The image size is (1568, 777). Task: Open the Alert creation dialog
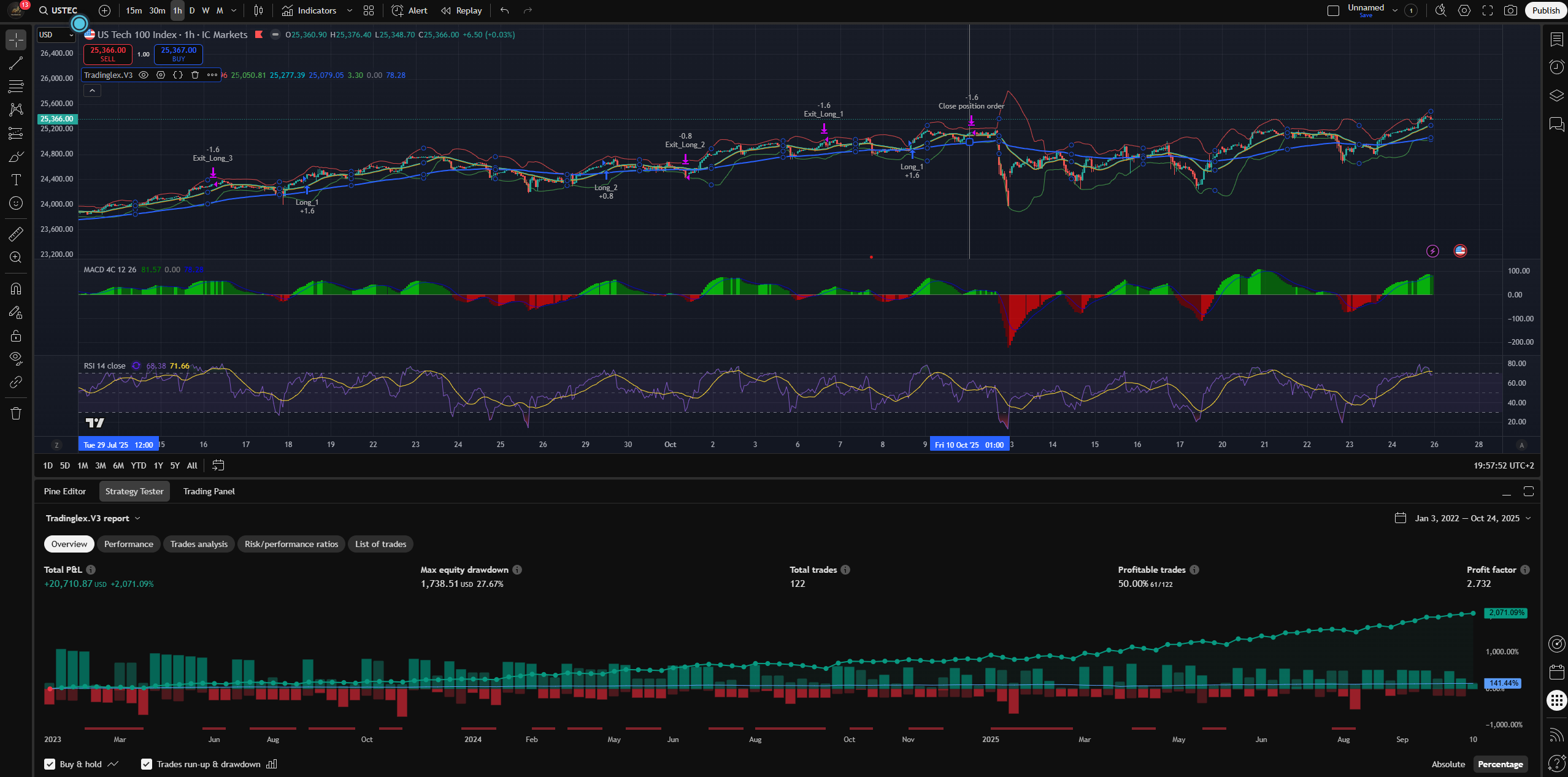410,10
